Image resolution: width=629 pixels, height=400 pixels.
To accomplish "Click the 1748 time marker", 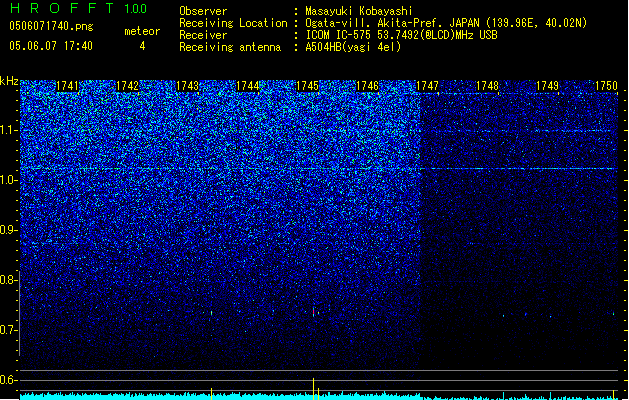I will (x=487, y=86).
